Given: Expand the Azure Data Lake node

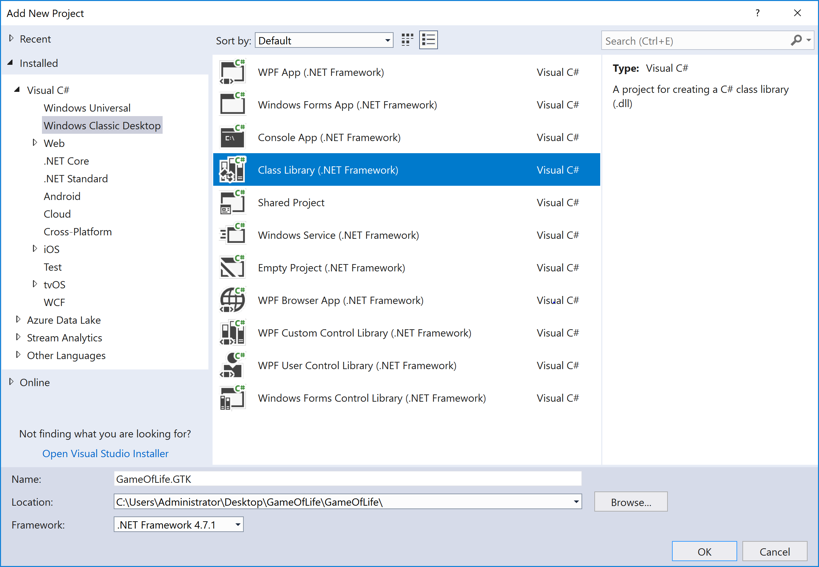Looking at the screenshot, I should point(18,320).
